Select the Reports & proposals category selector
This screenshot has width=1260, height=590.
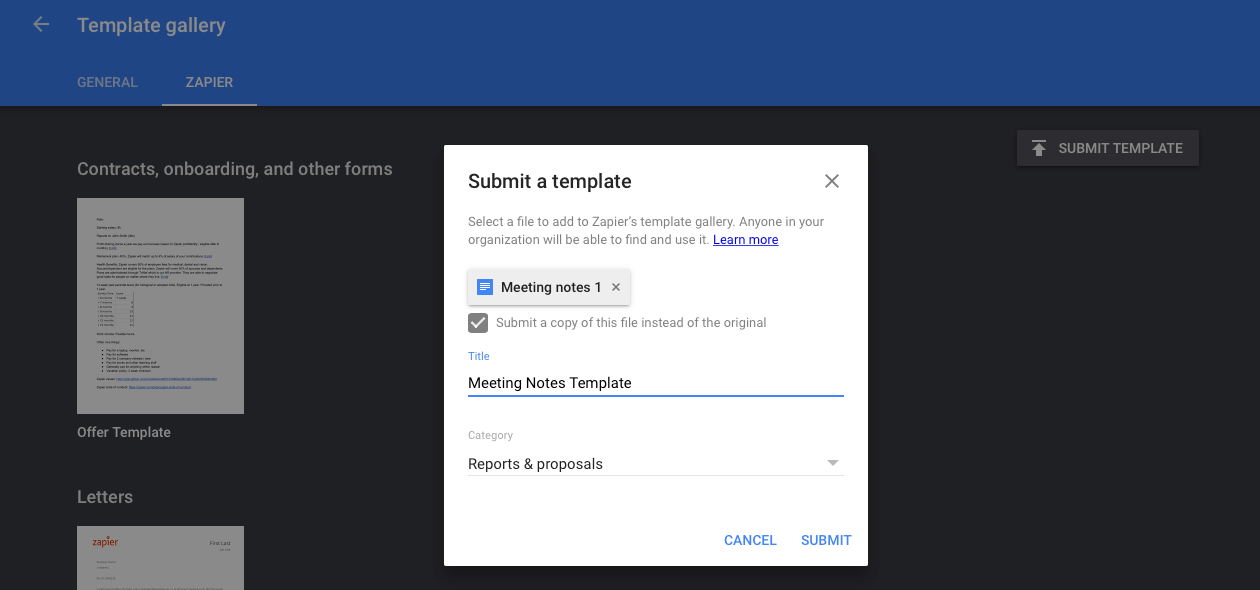tap(650, 463)
